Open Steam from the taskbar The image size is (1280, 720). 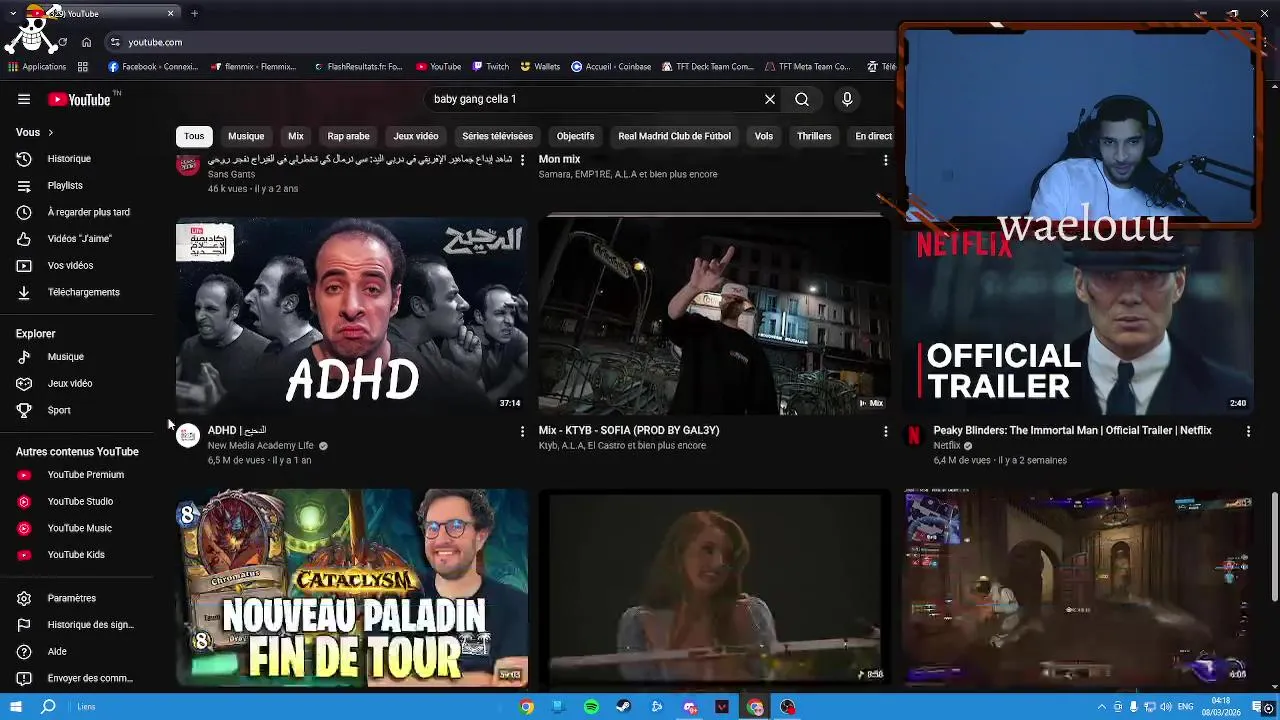tap(624, 707)
